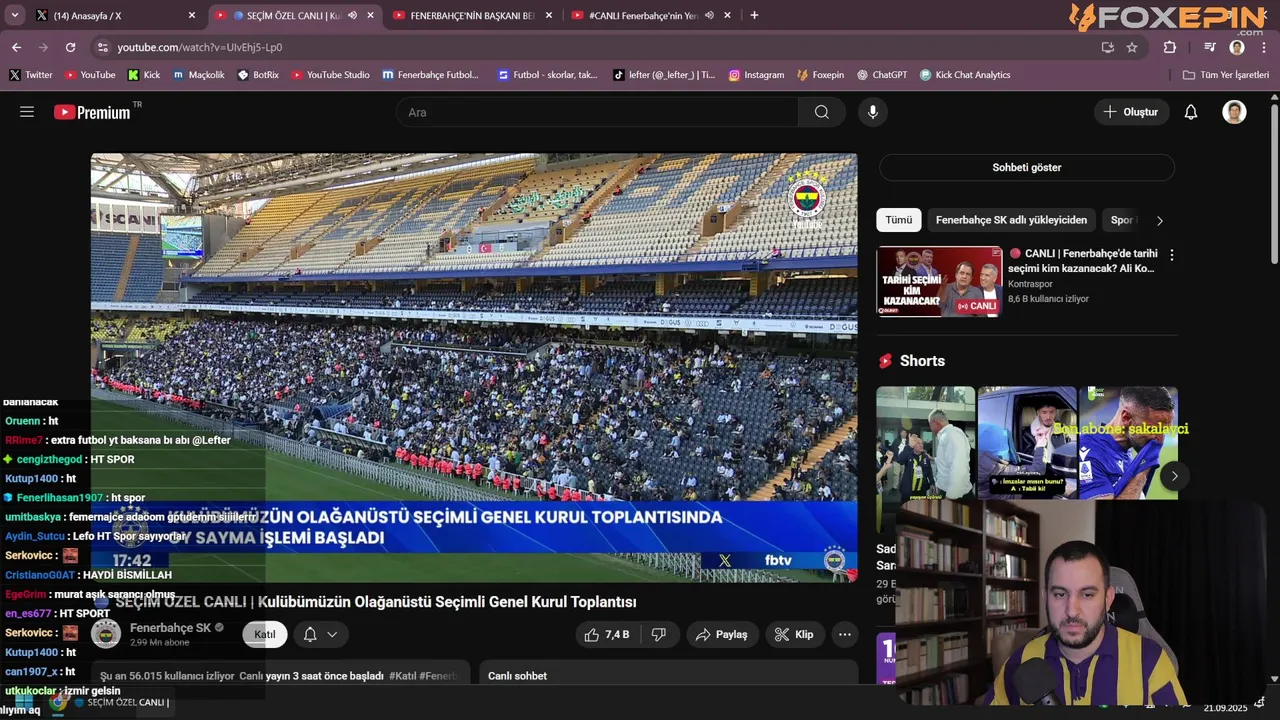Click the Katıl join button
This screenshot has height=720, width=1280.
tap(265, 634)
